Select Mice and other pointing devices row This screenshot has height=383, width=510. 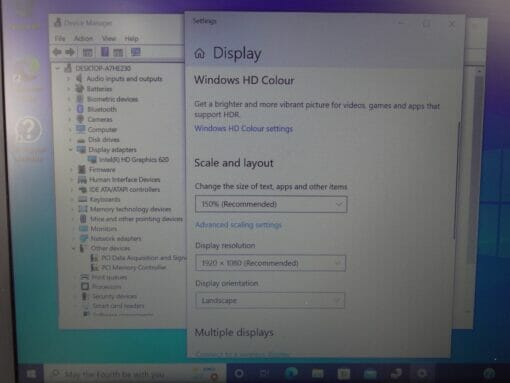(x=136, y=219)
